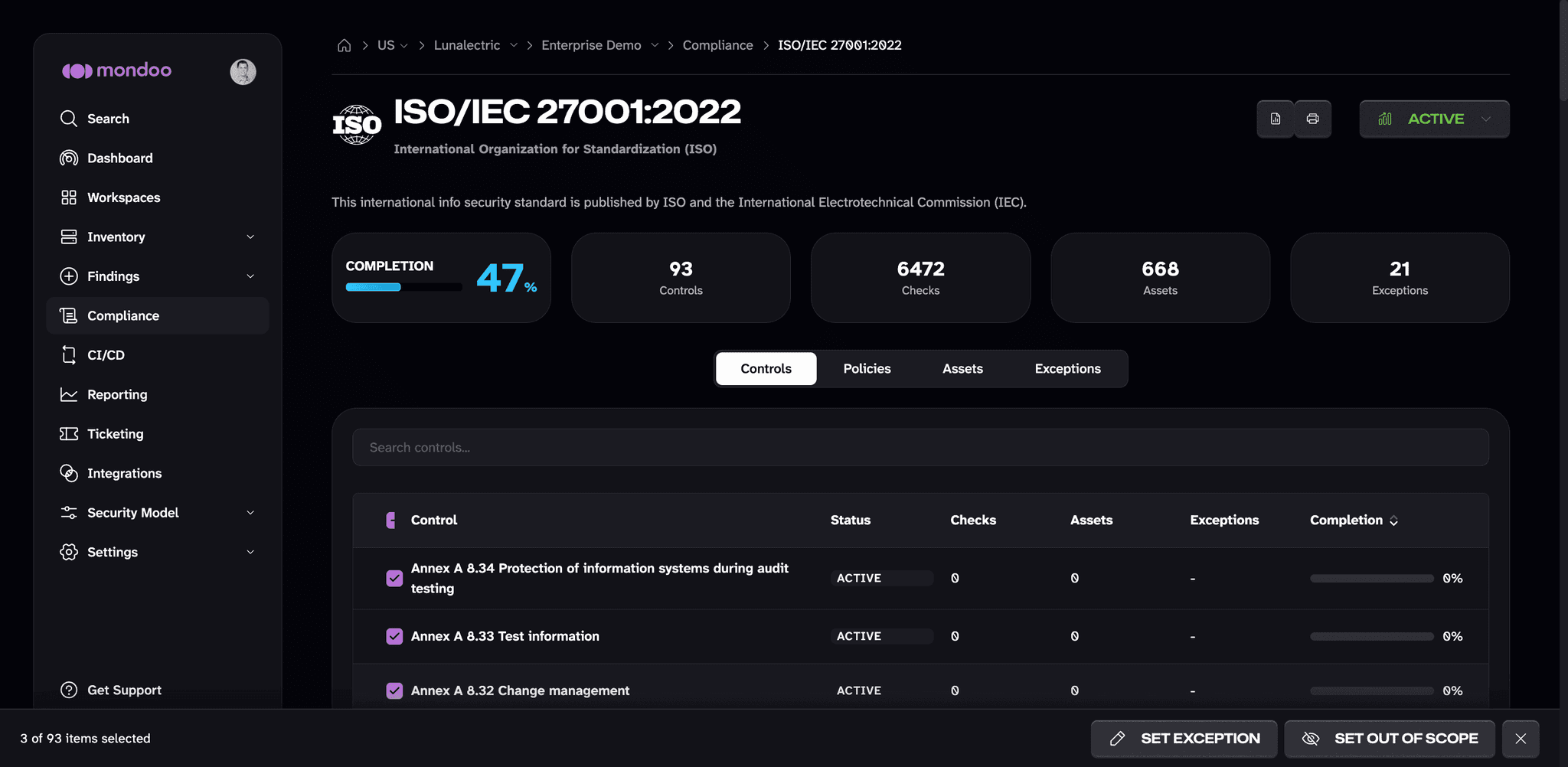Sort by Completion column arrows
Screen dimensions: 1568x767
point(1393,521)
